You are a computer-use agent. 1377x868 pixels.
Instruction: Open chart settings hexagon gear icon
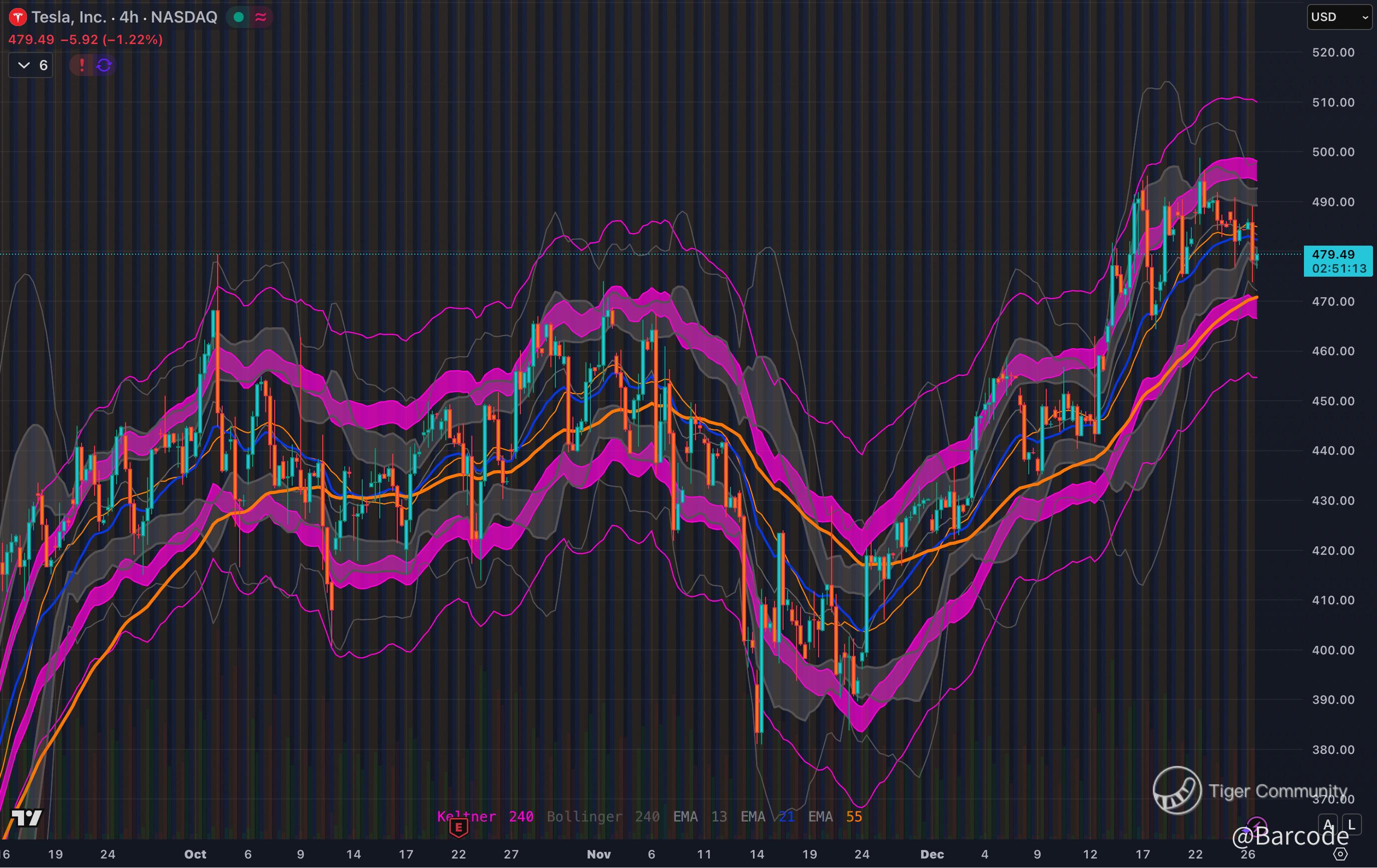click(x=1340, y=854)
